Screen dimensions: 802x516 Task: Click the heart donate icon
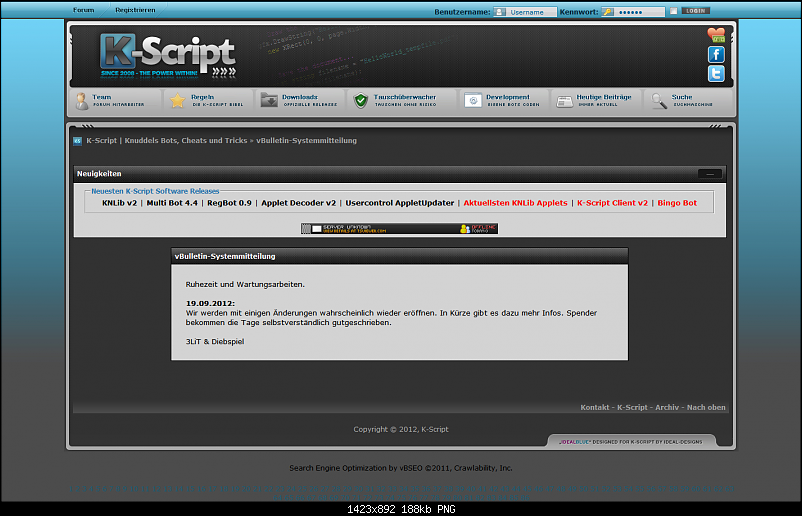[x=716, y=35]
